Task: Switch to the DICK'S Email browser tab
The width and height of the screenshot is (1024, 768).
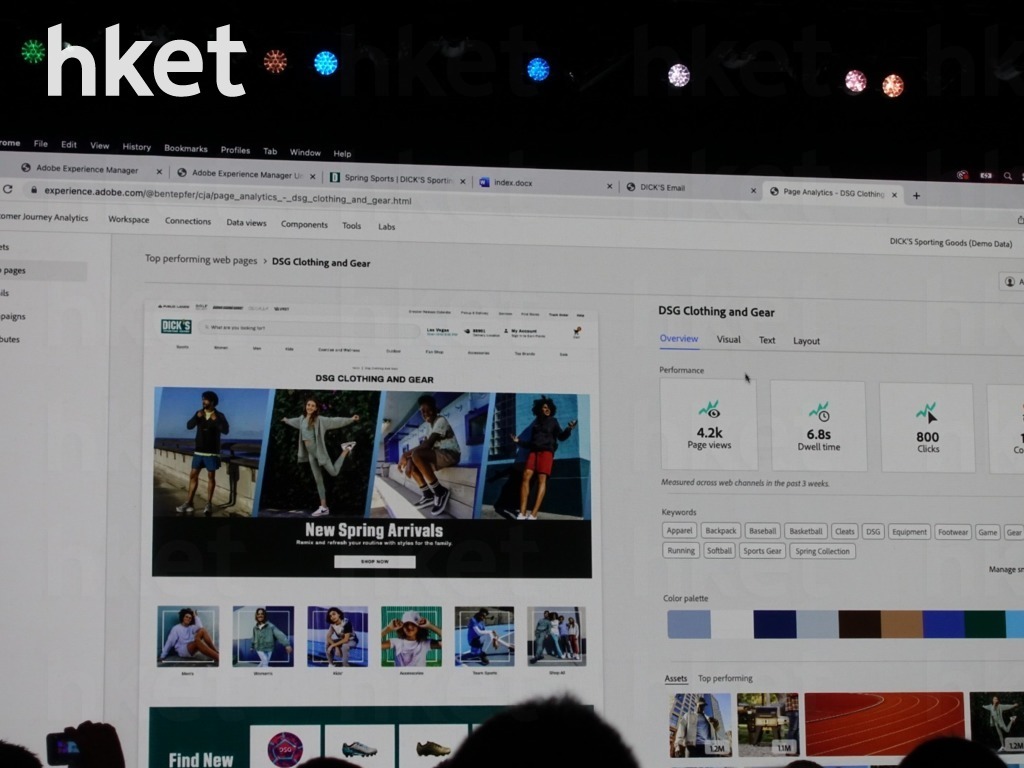Action: tap(662, 187)
